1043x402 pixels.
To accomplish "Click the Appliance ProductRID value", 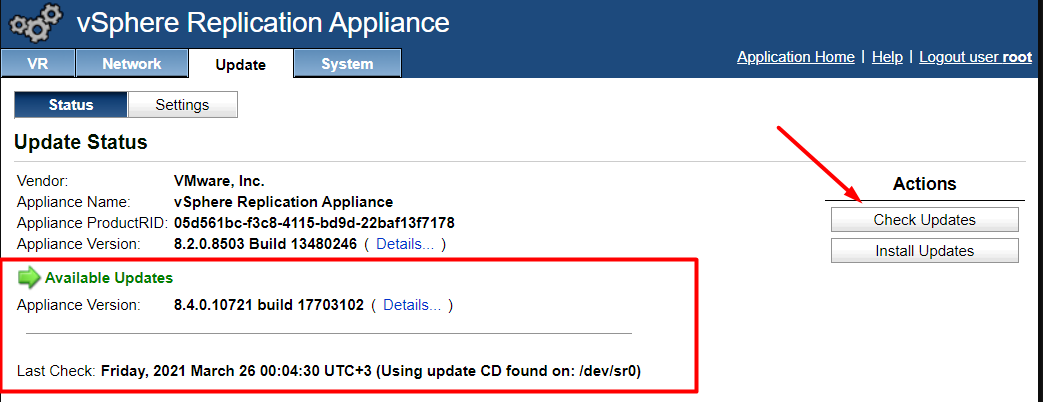I will click(313, 223).
